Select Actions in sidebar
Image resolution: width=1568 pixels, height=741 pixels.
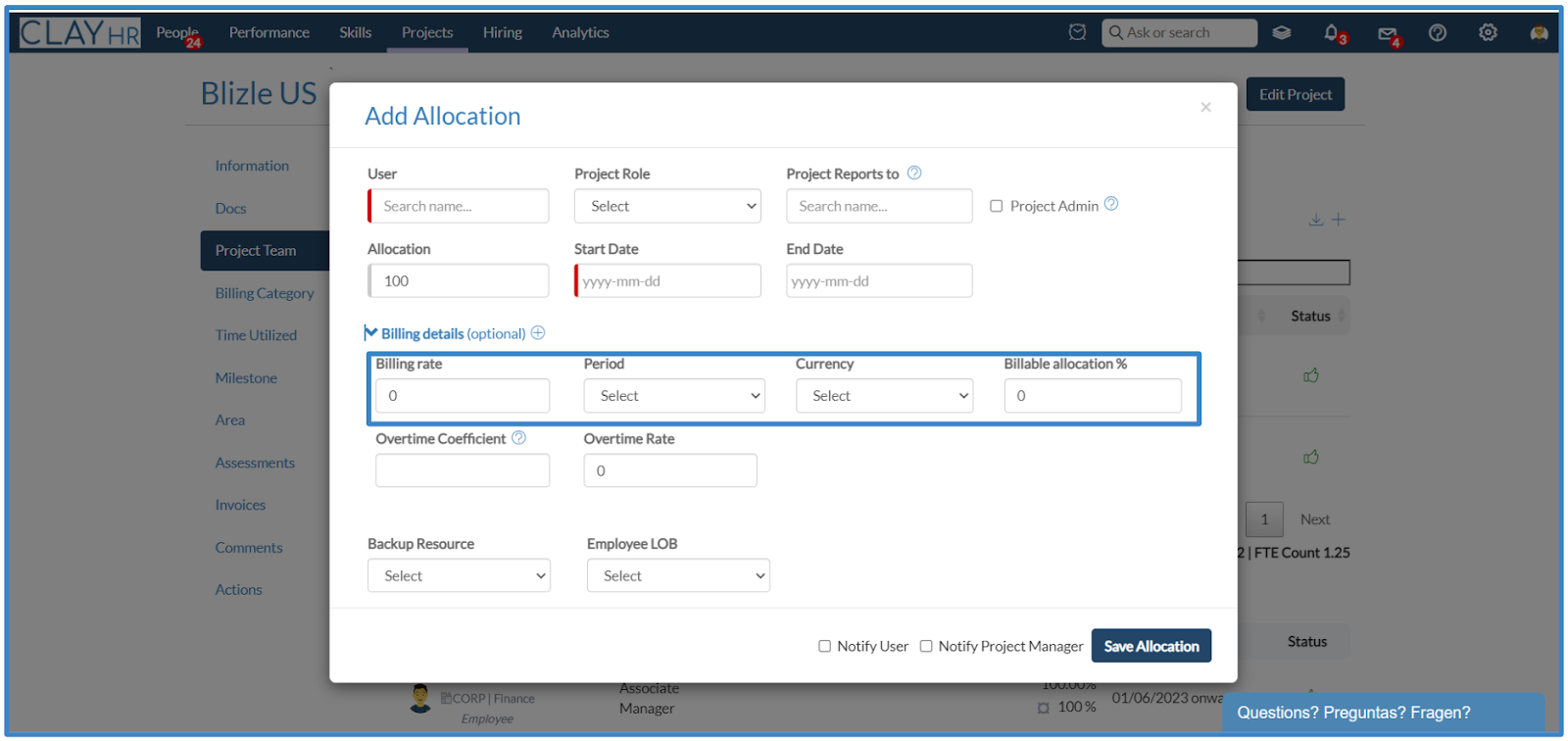tap(238, 589)
